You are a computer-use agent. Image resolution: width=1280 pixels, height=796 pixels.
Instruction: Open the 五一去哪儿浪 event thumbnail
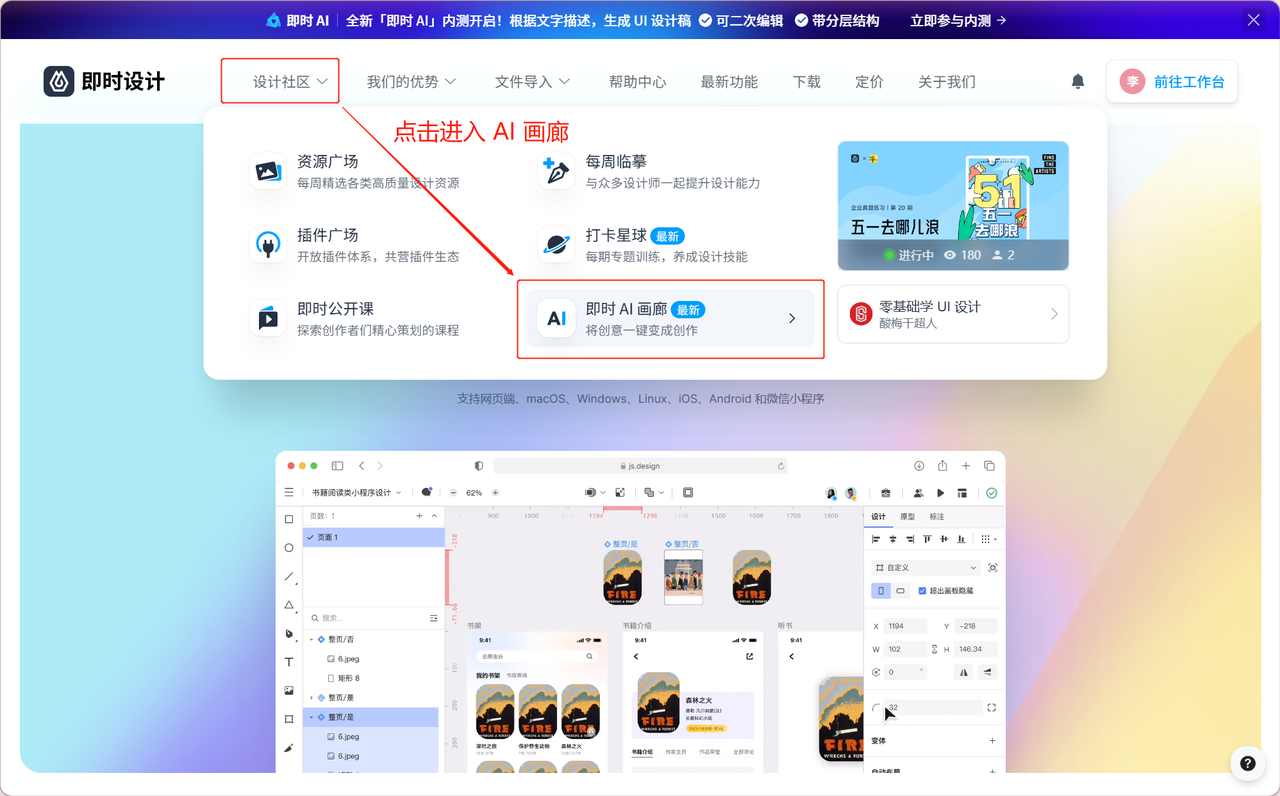953,206
